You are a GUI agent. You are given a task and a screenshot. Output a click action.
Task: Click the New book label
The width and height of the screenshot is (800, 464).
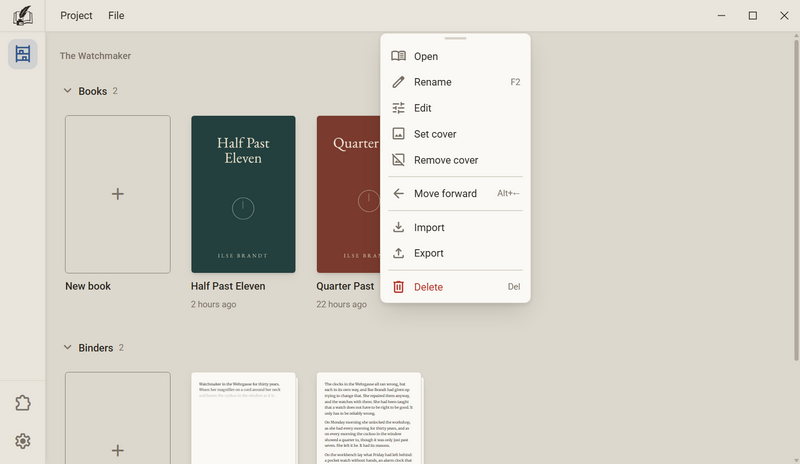(88, 286)
